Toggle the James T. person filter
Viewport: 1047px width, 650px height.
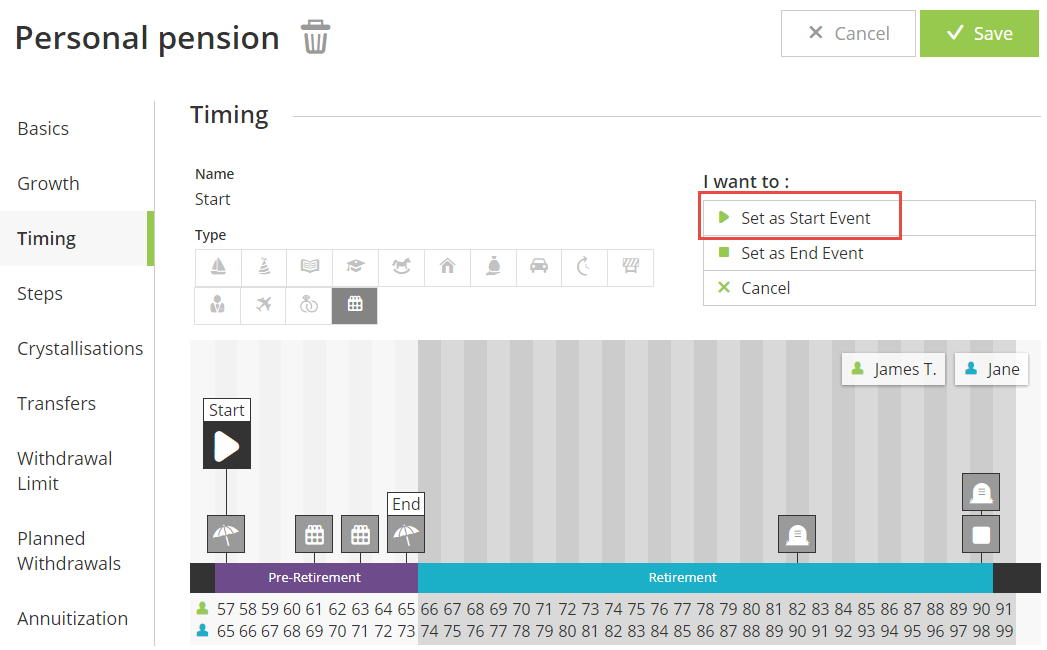(893, 369)
